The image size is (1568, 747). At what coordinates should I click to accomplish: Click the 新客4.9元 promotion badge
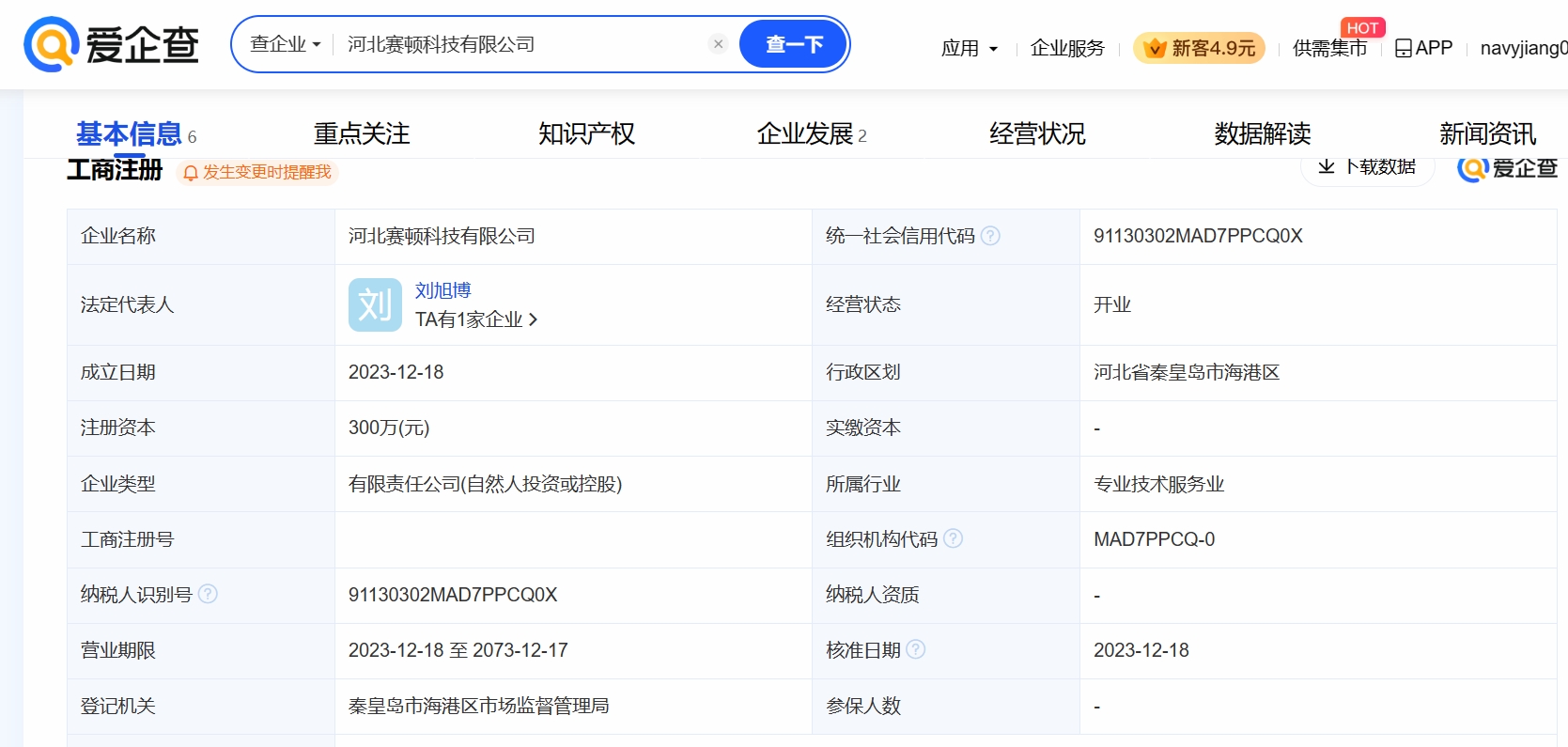tap(1199, 48)
